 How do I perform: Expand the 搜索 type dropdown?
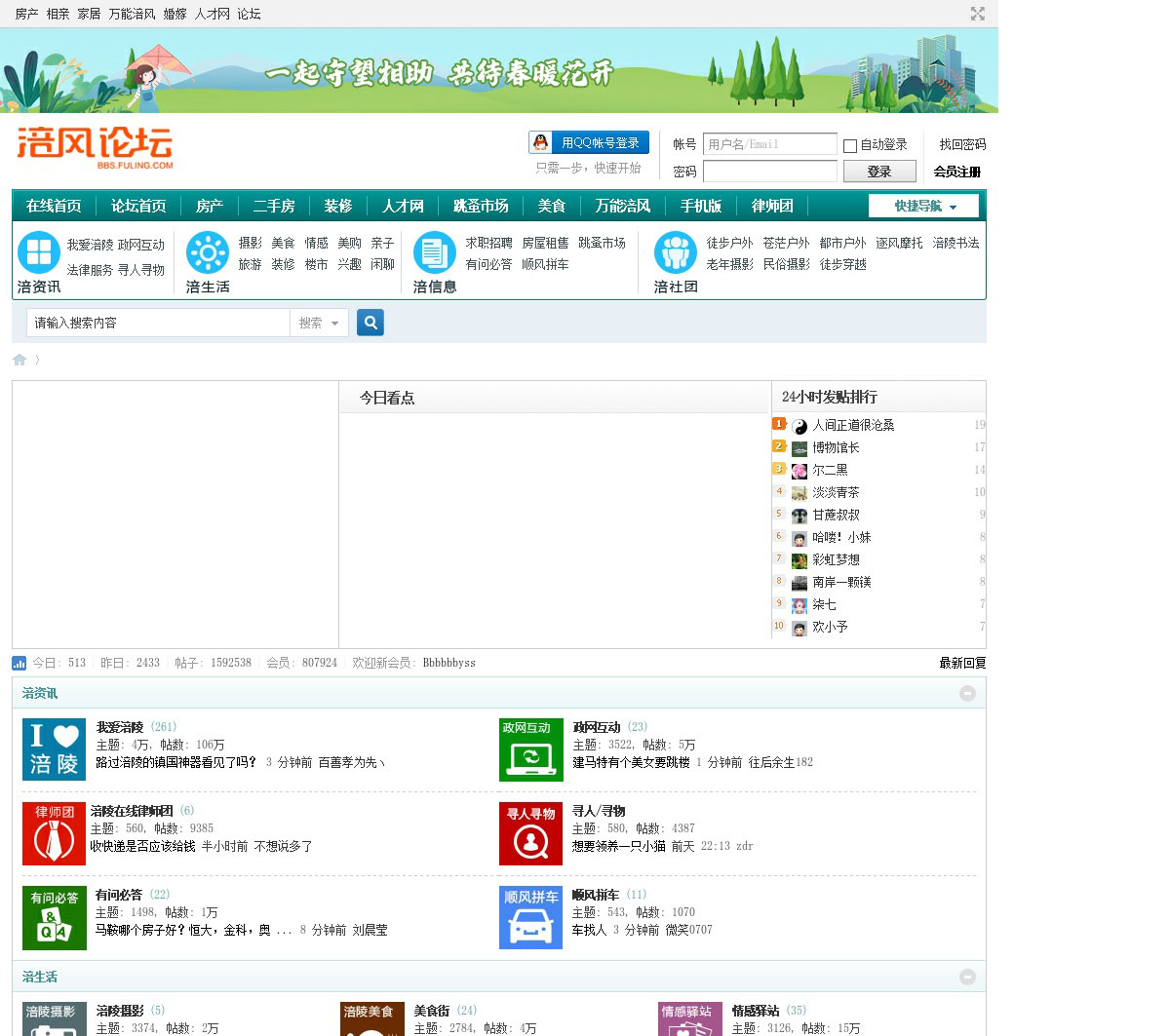click(x=319, y=323)
